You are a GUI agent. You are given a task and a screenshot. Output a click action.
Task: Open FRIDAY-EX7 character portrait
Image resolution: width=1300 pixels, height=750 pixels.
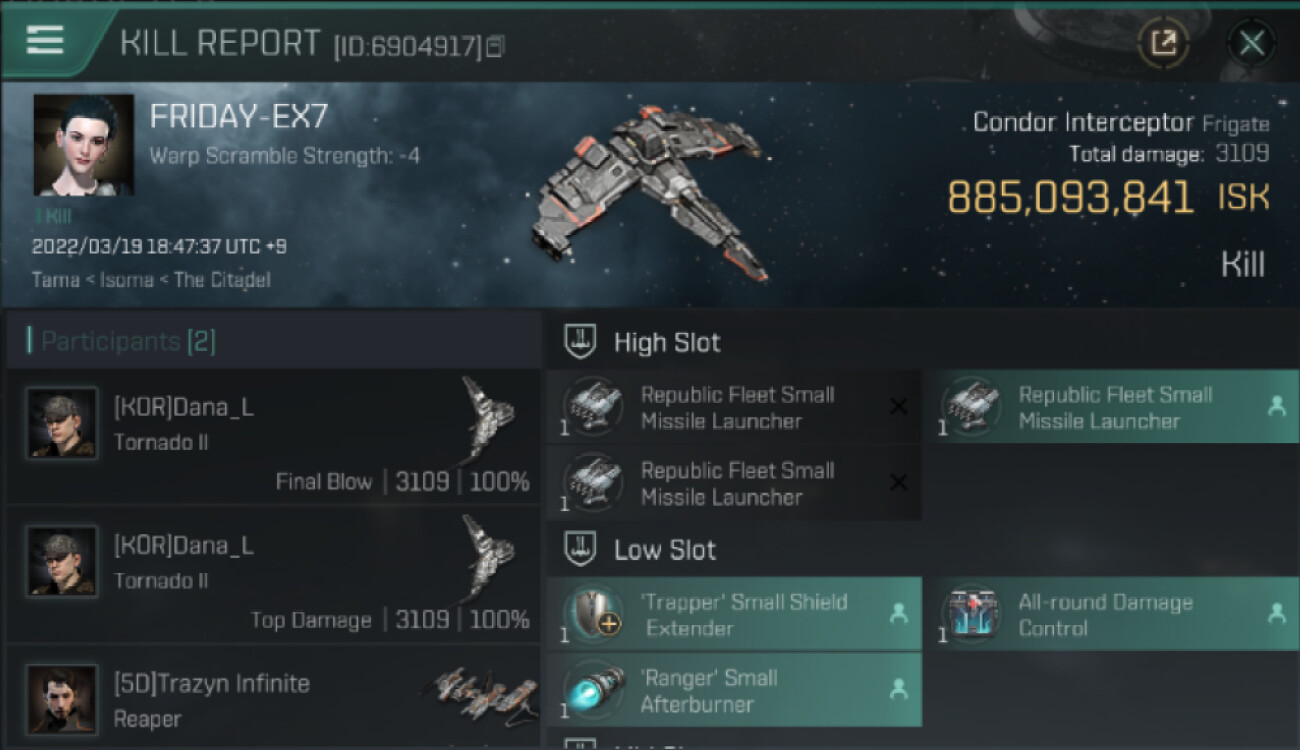(84, 145)
